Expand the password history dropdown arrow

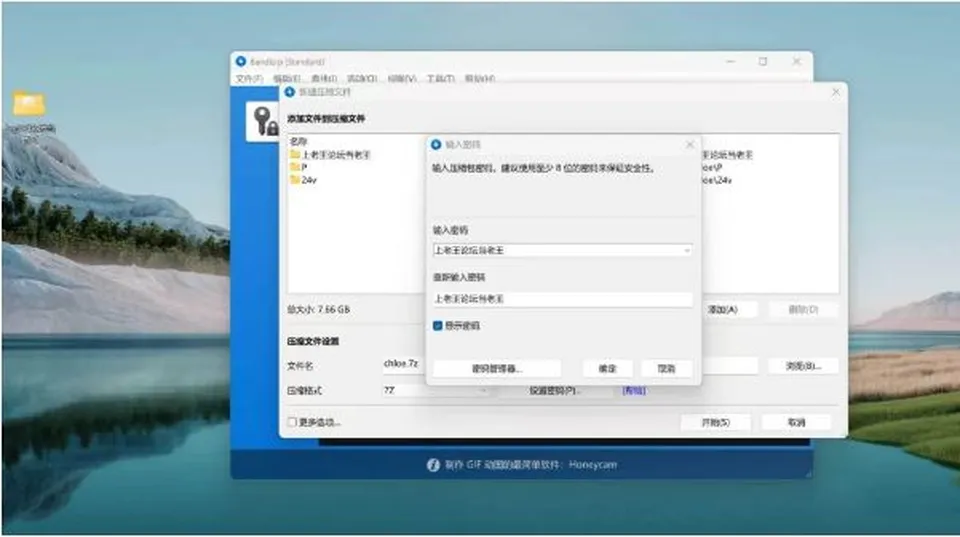coord(687,250)
